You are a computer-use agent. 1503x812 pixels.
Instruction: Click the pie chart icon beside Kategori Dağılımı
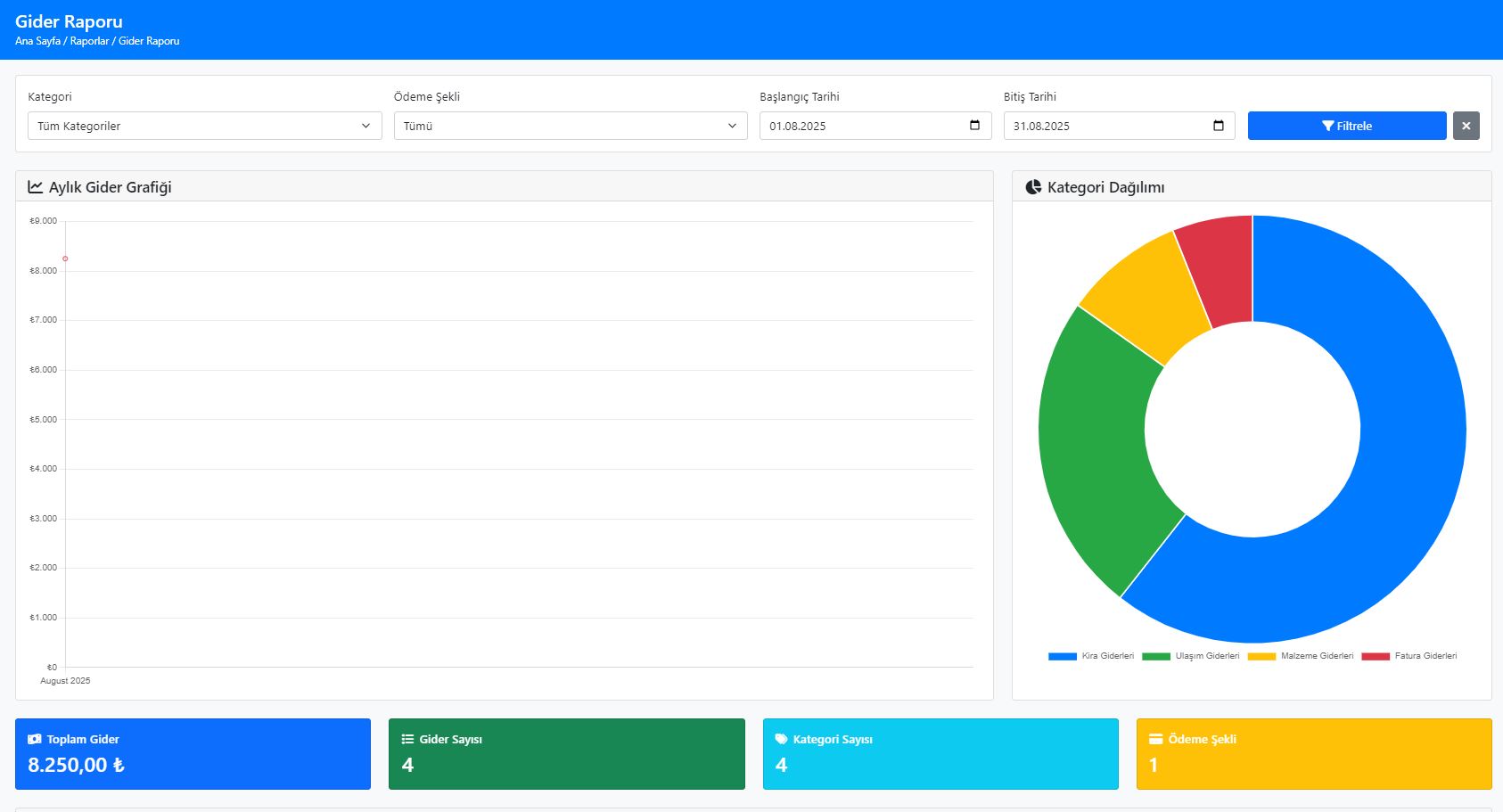click(x=1033, y=187)
